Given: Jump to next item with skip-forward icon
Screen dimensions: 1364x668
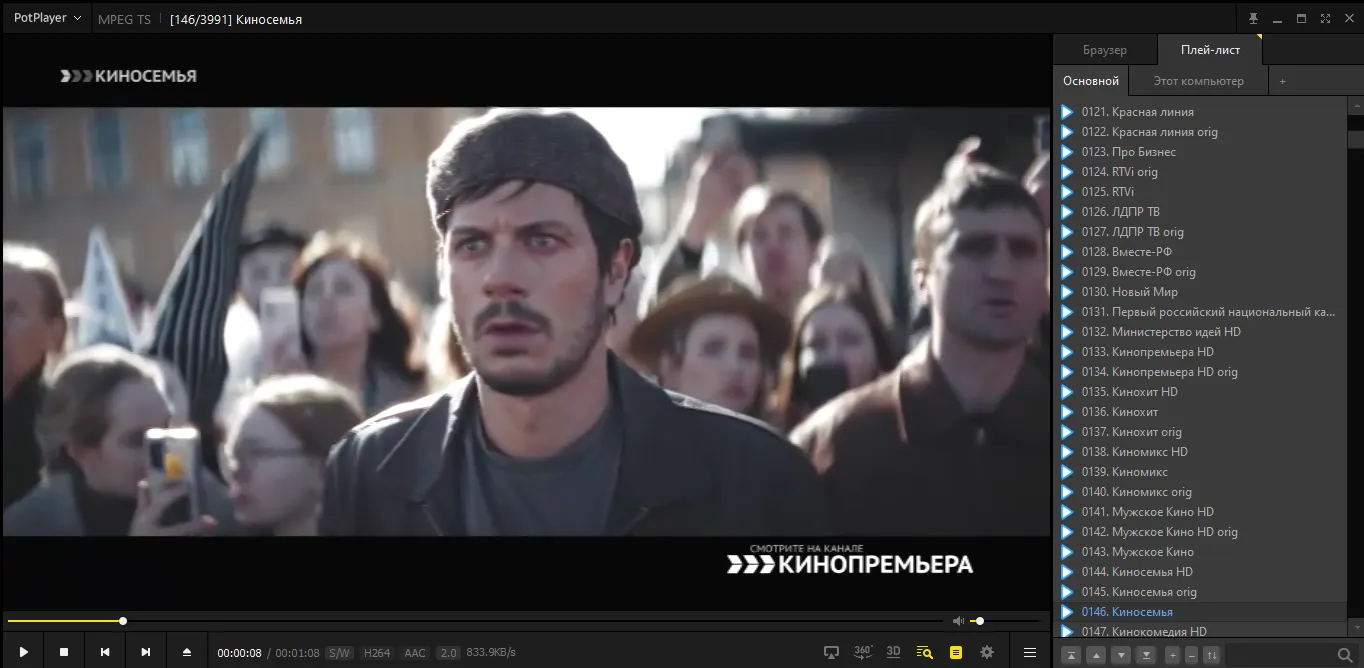Looking at the screenshot, I should pos(146,652).
